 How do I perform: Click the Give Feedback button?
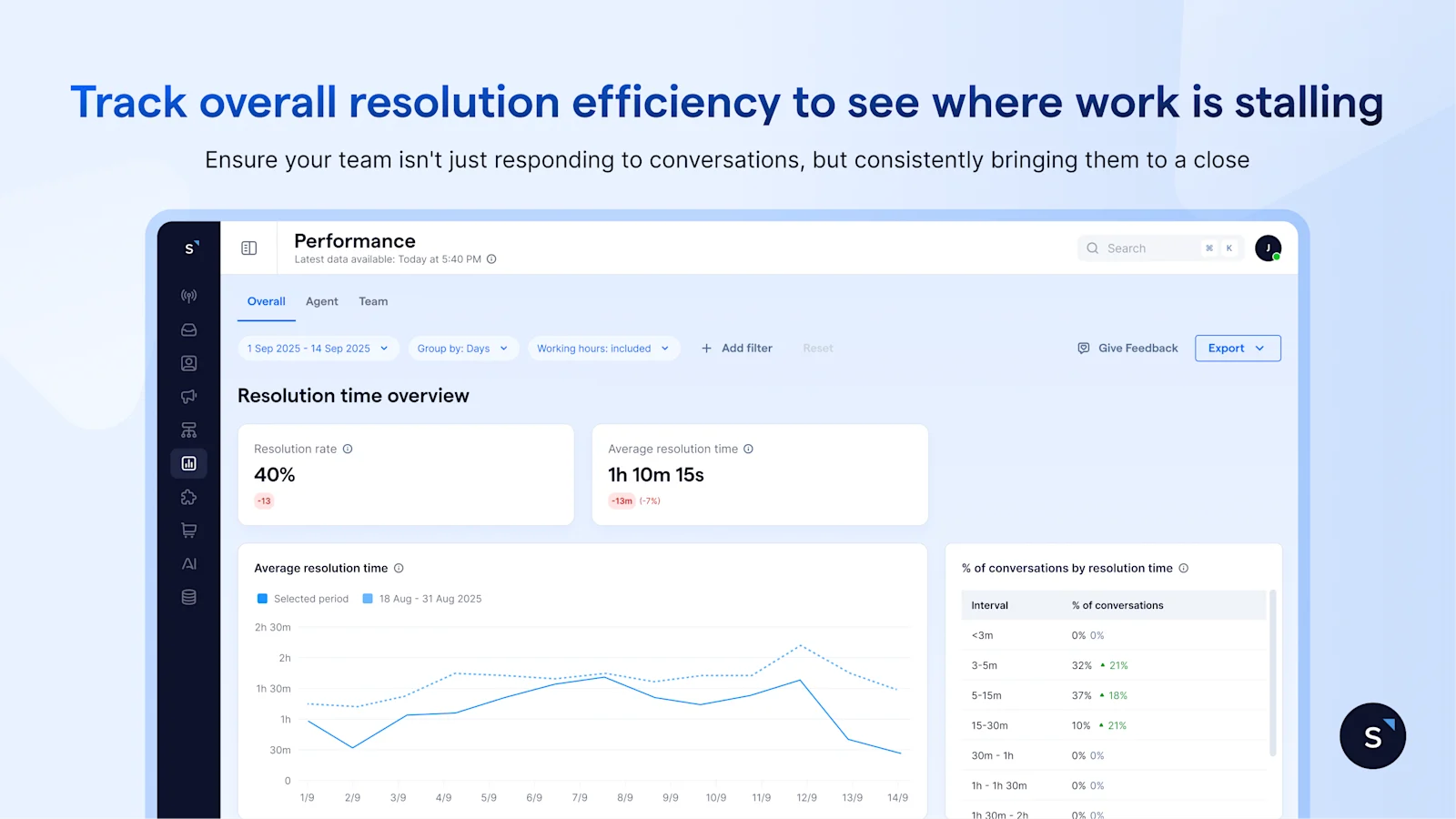tap(1127, 348)
